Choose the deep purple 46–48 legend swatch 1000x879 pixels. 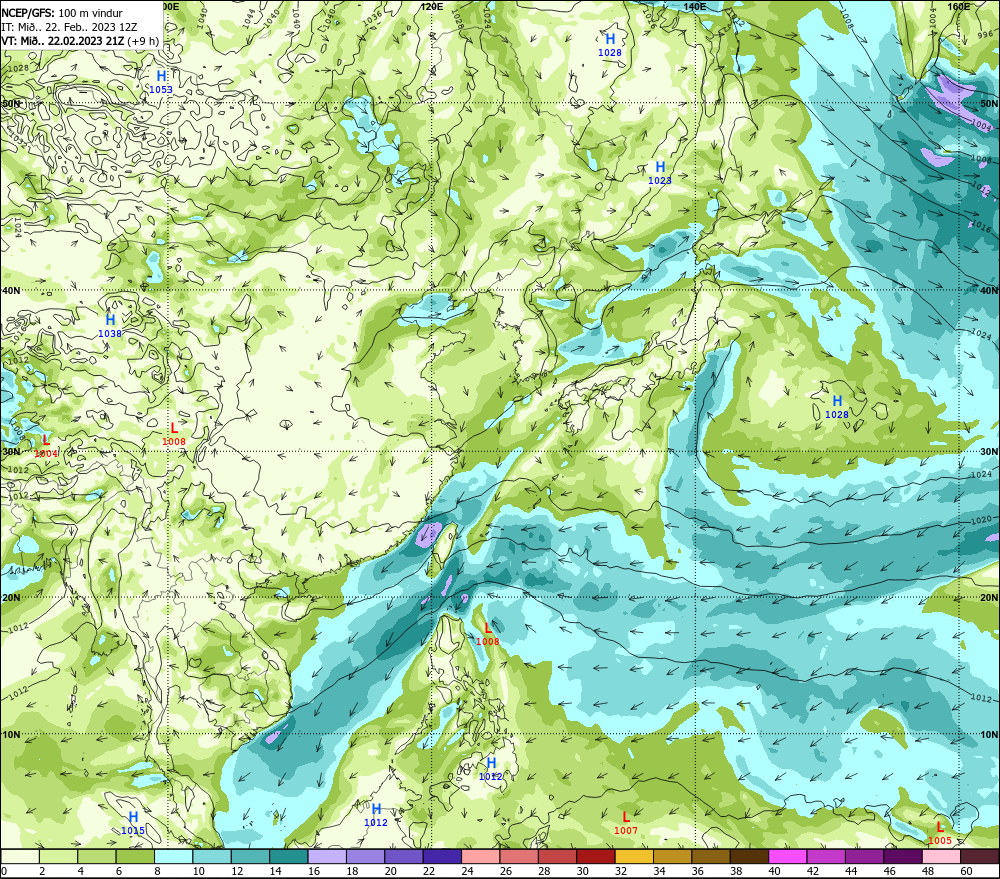click(904, 856)
